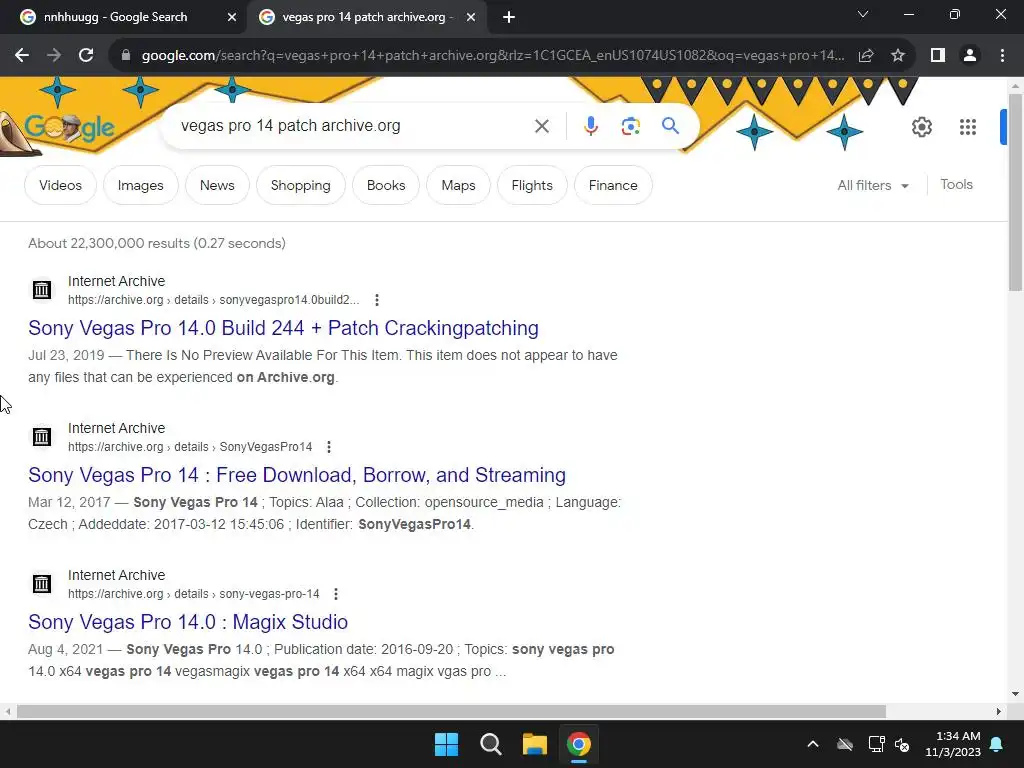The image size is (1024, 768).
Task: Click archive.org URL ending sony-vegas-pro-14
Action: [194, 594]
